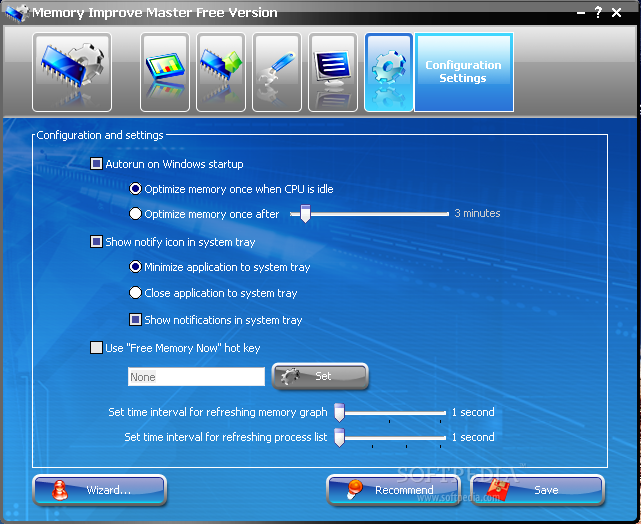Viewport: 641px width, 524px height.
Task: Click "Set time interval for refreshing memory graph" label
Action: [x=218, y=412]
